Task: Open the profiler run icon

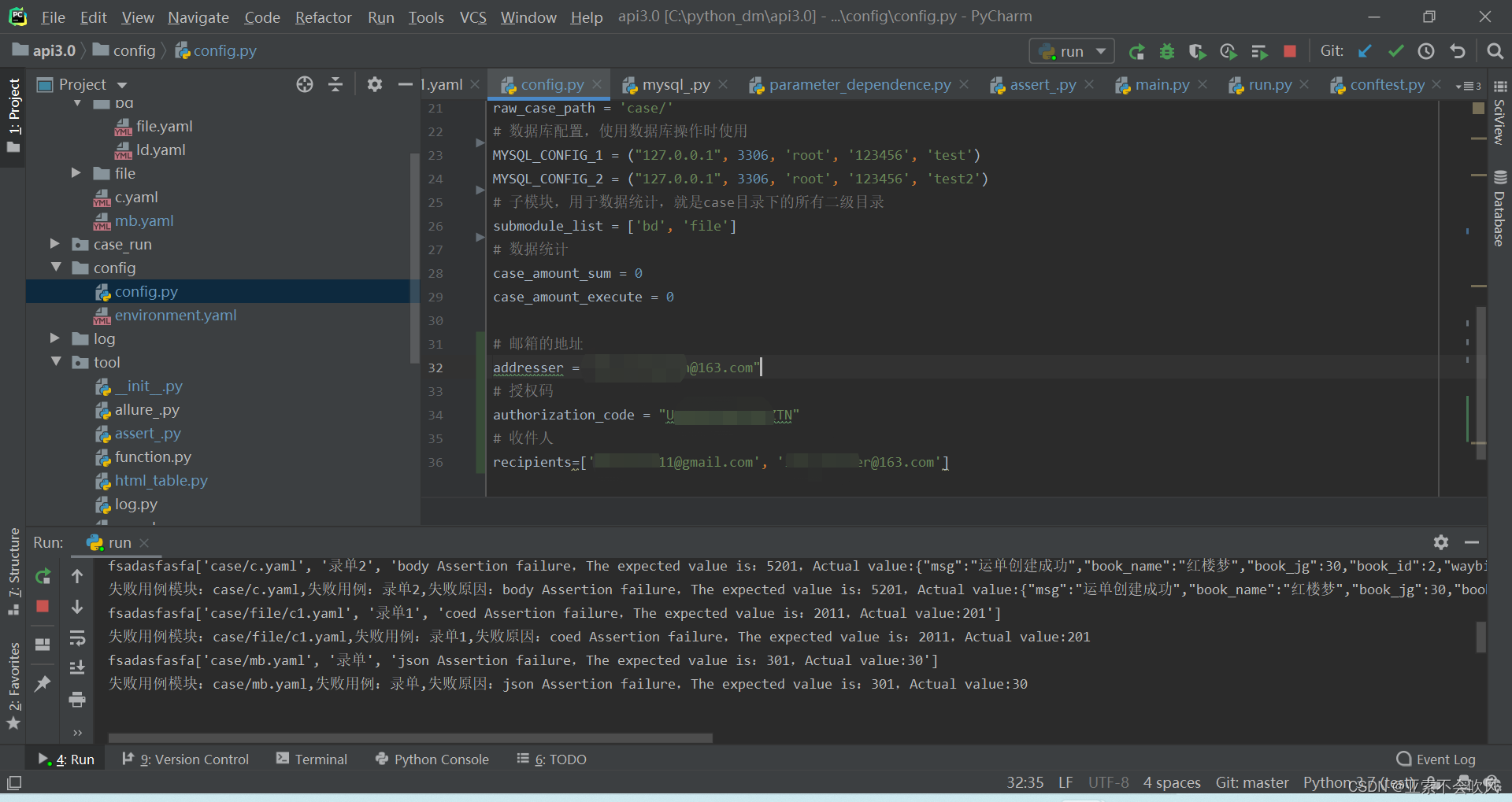Action: coord(1228,52)
